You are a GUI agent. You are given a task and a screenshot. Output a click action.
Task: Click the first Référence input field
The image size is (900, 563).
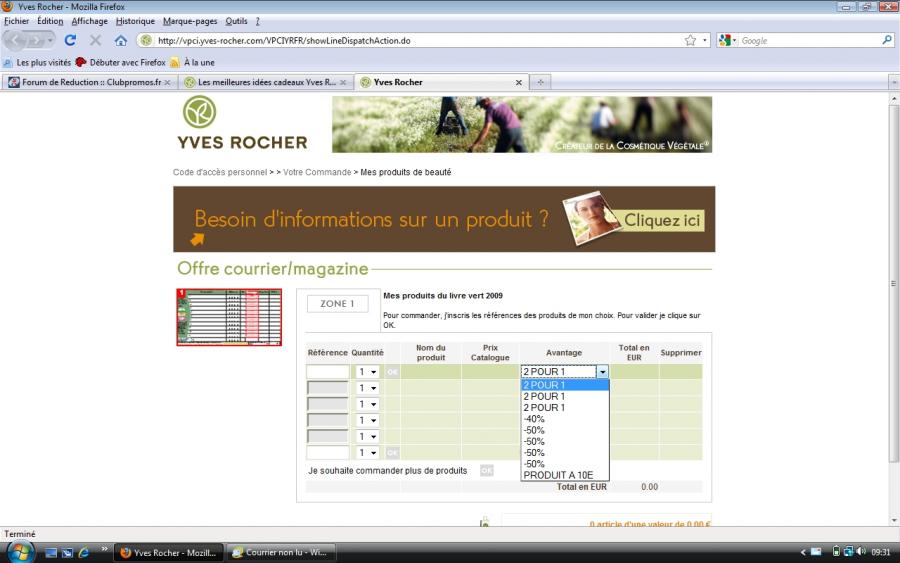click(x=327, y=372)
